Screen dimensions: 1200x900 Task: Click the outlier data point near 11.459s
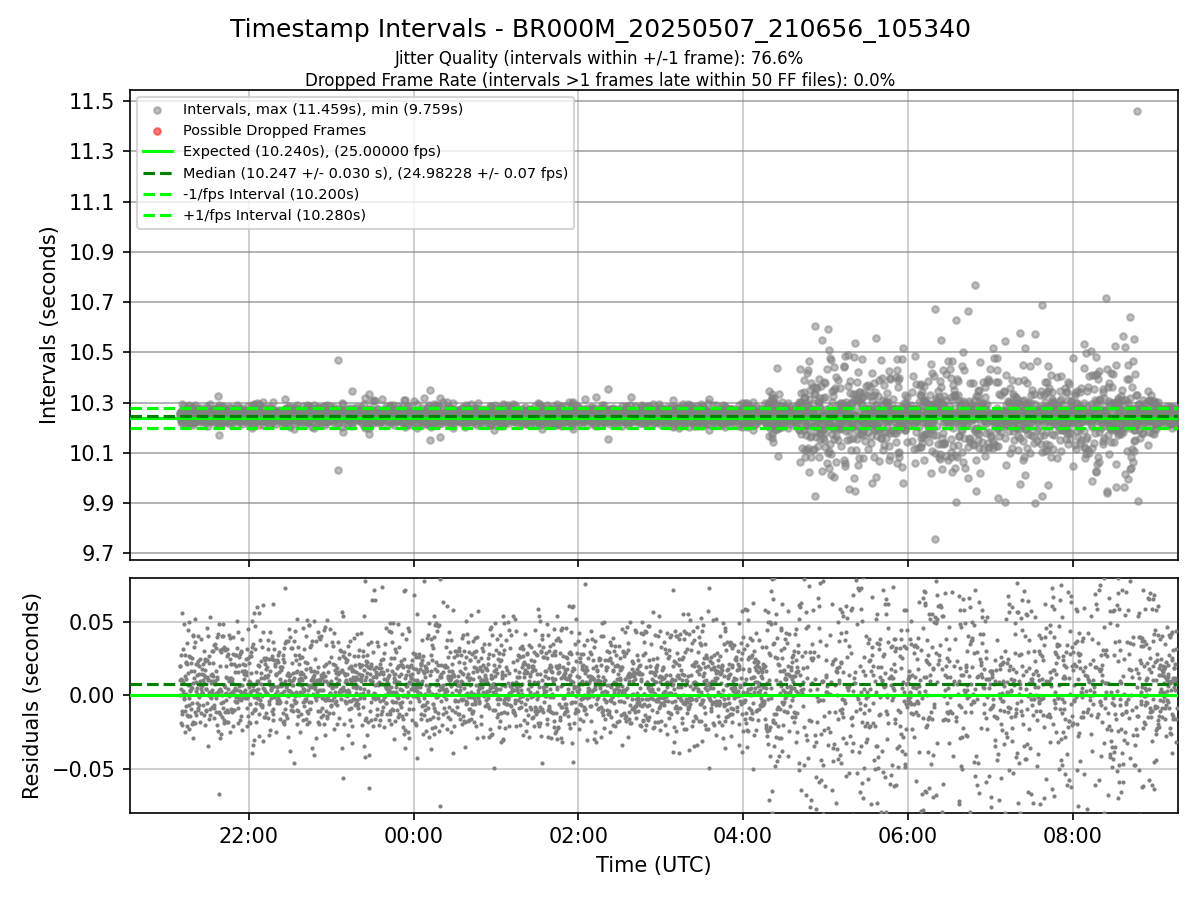tap(1137, 111)
